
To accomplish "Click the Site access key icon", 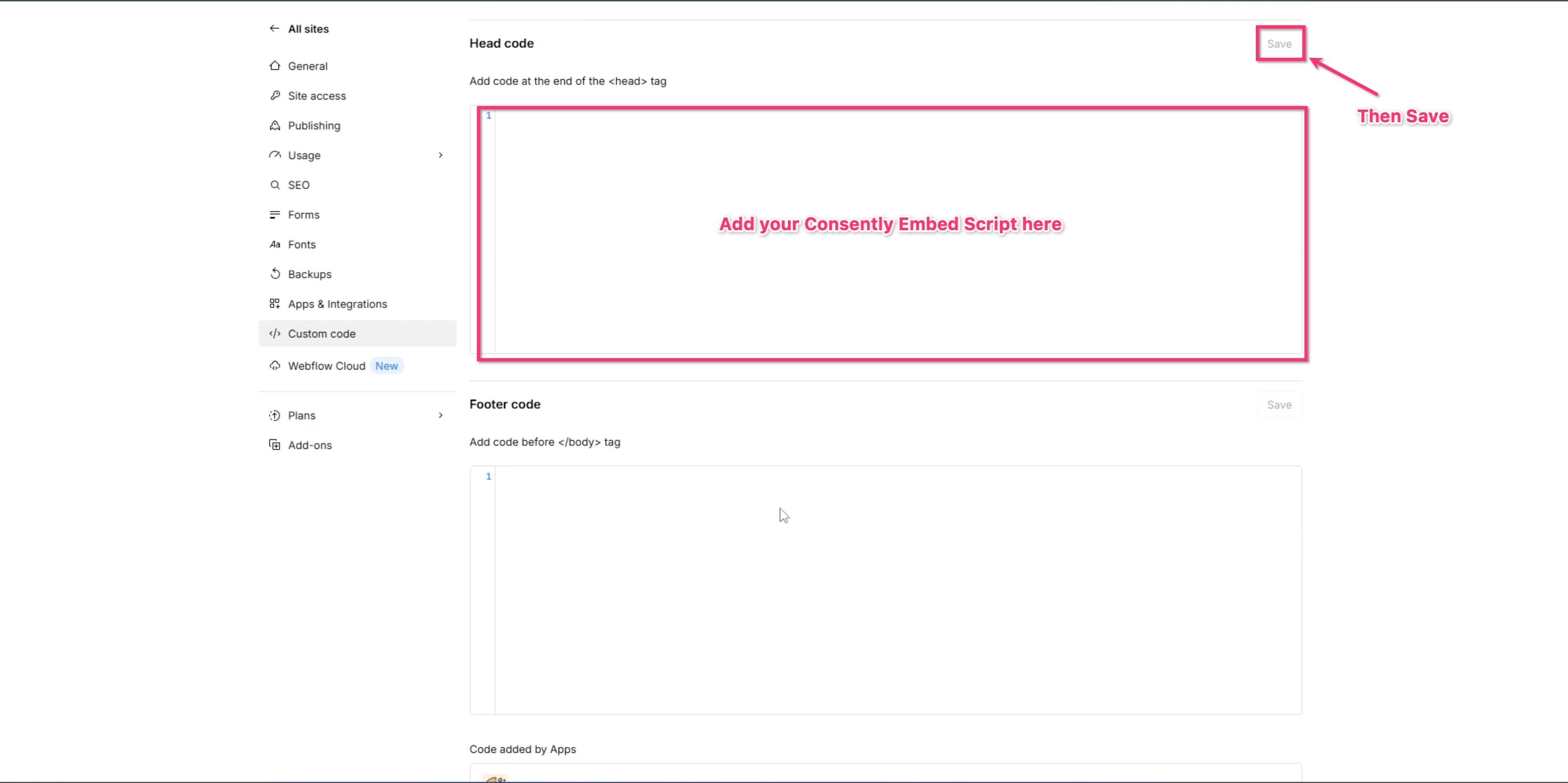I will tap(275, 95).
